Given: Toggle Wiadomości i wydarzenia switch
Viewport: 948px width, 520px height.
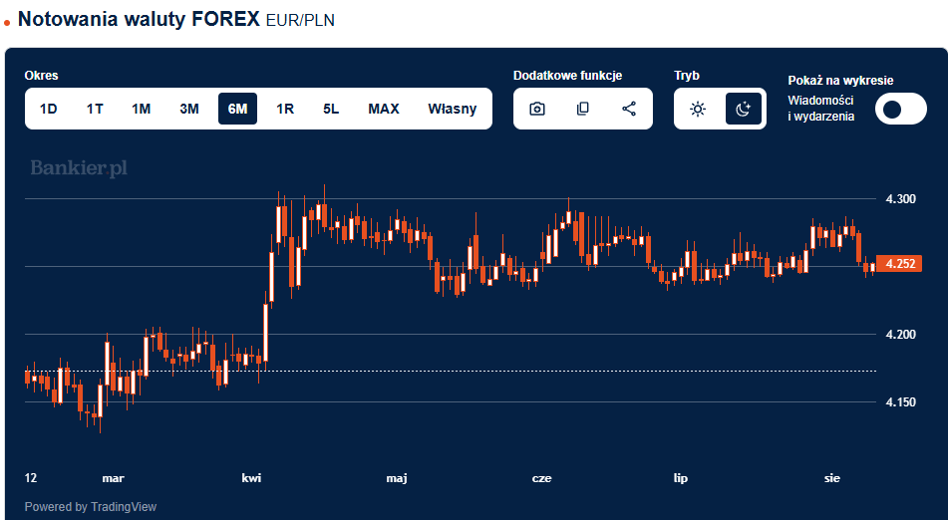Looking at the screenshot, I should 900,109.
